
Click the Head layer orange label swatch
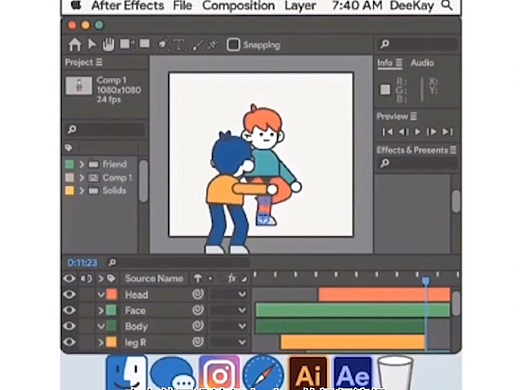(112, 294)
